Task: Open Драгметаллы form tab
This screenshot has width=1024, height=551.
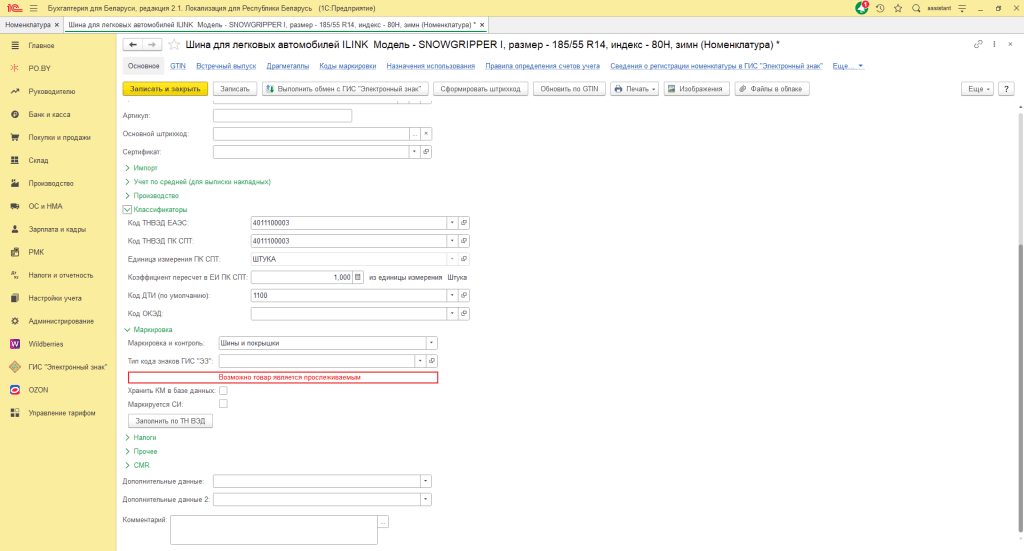Action: [287, 66]
